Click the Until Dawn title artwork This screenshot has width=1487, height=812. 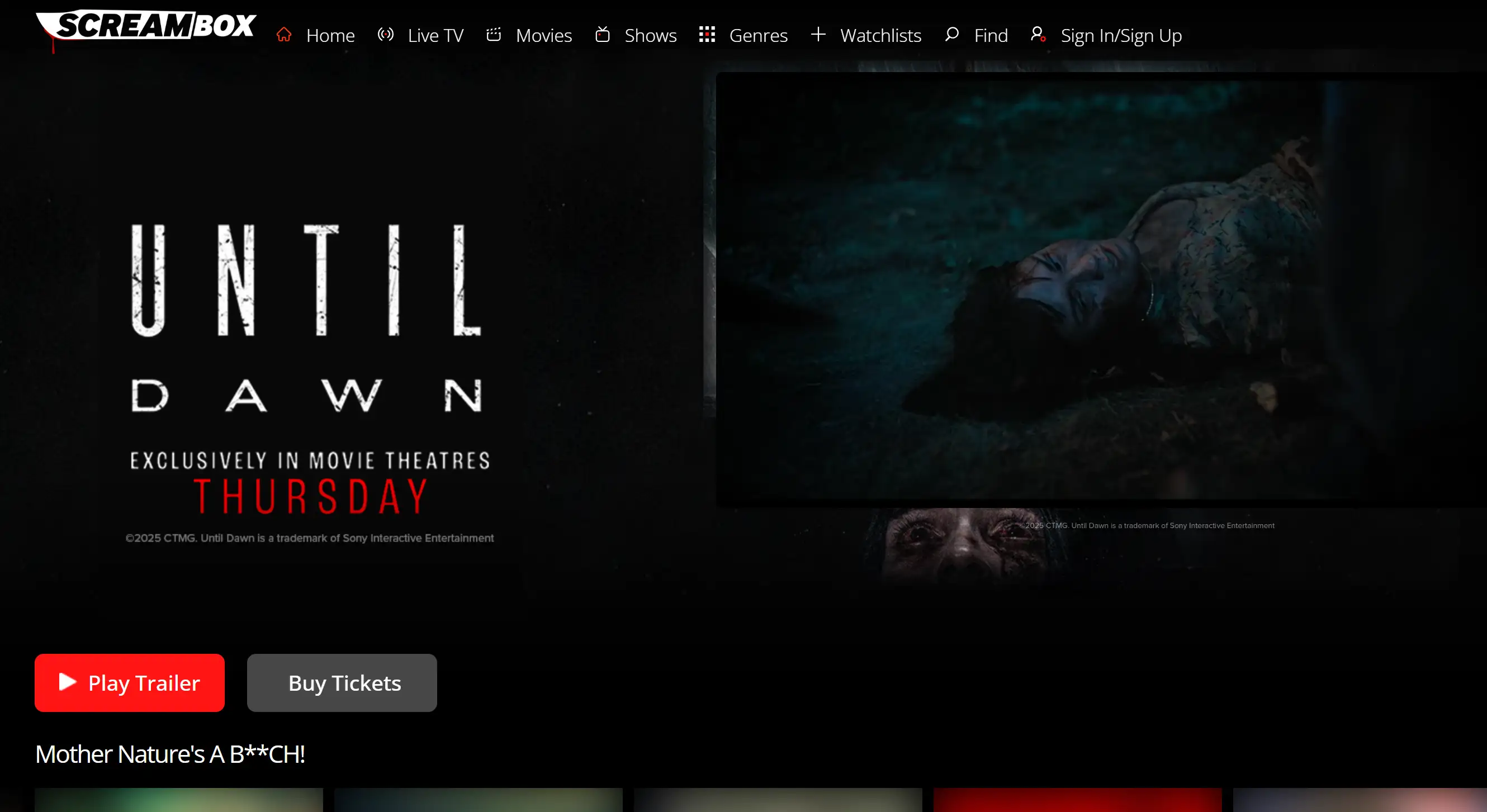[x=307, y=317]
